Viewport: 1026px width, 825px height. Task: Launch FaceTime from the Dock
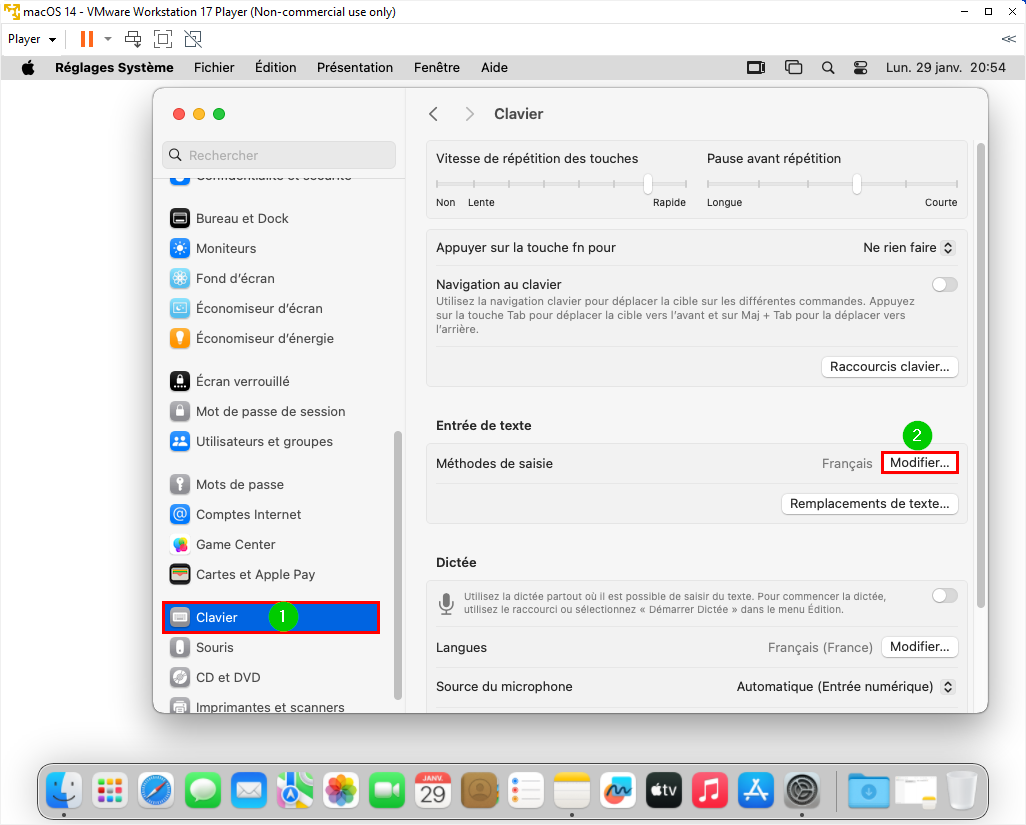[x=387, y=790]
